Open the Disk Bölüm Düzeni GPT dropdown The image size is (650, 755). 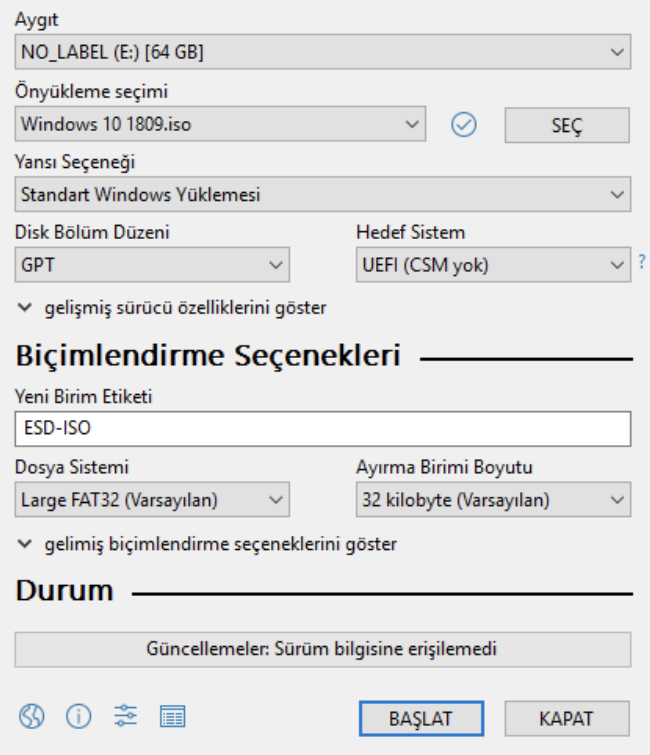[152, 265]
